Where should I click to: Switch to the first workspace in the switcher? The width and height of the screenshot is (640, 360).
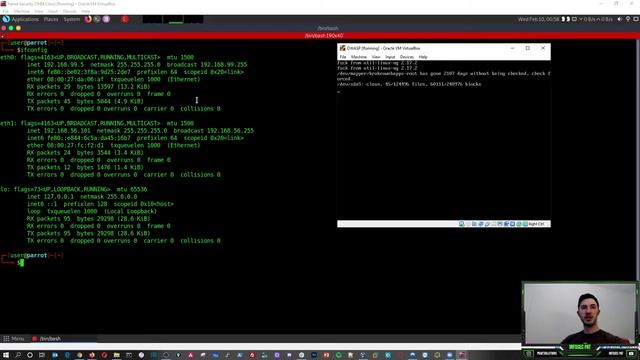152,19
